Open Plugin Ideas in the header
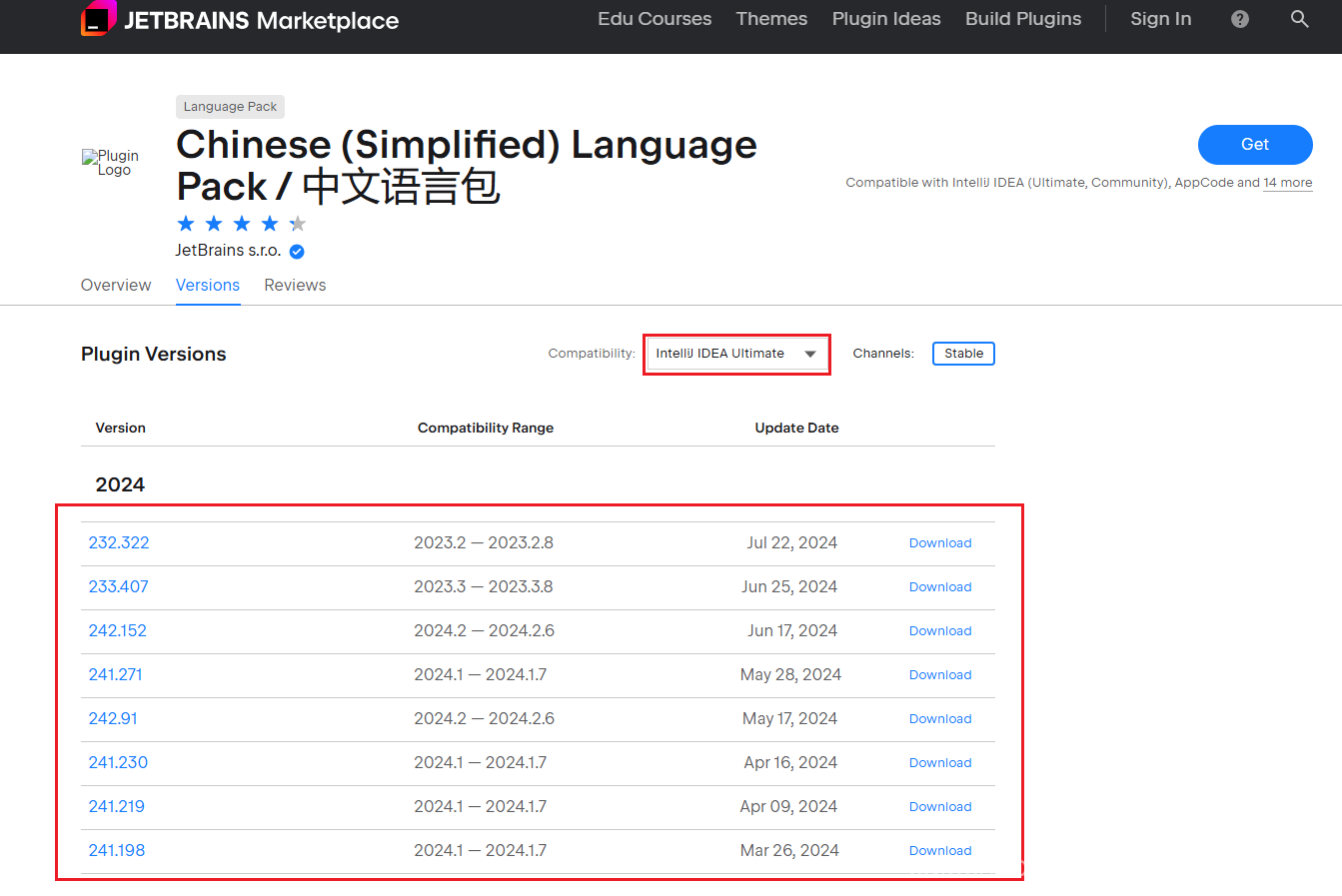Screen dimensions: 1342x896 (886, 19)
